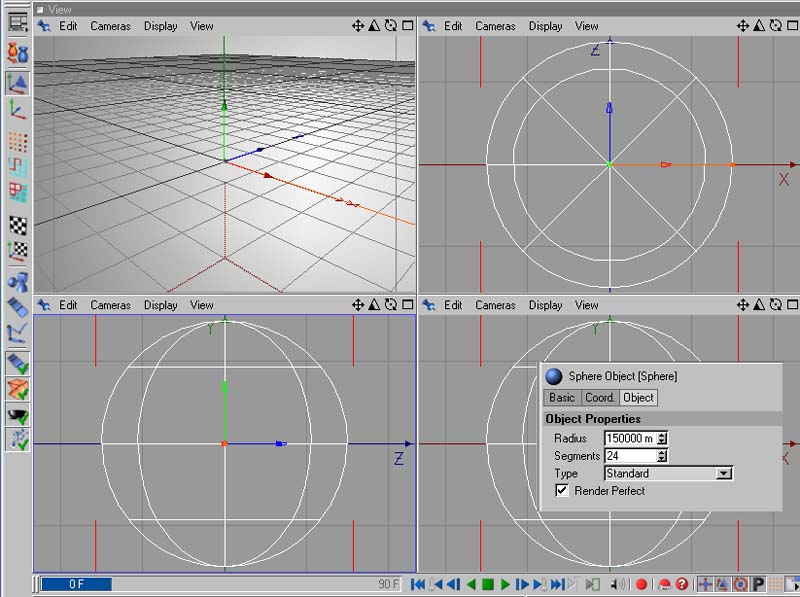Click the red question mark icon
Screen dimensions: 800x597
coord(682,584)
